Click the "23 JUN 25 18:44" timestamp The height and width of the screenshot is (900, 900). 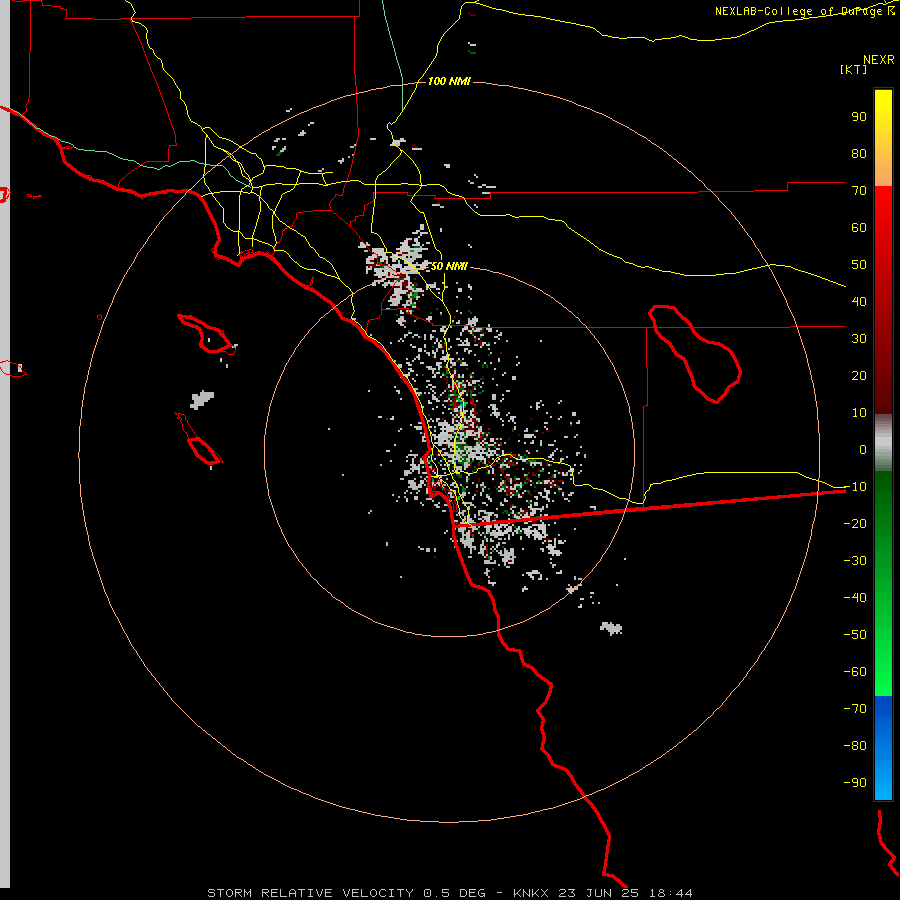click(626, 893)
